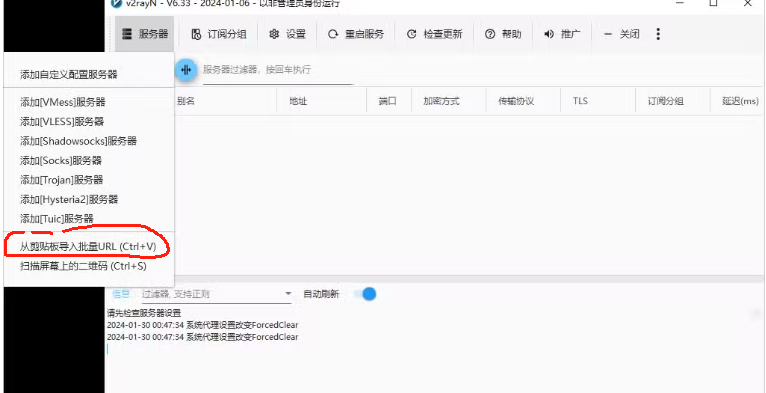Toggle the 自动刷新 auto-refresh switch
The width and height of the screenshot is (766, 393).
tap(365, 294)
